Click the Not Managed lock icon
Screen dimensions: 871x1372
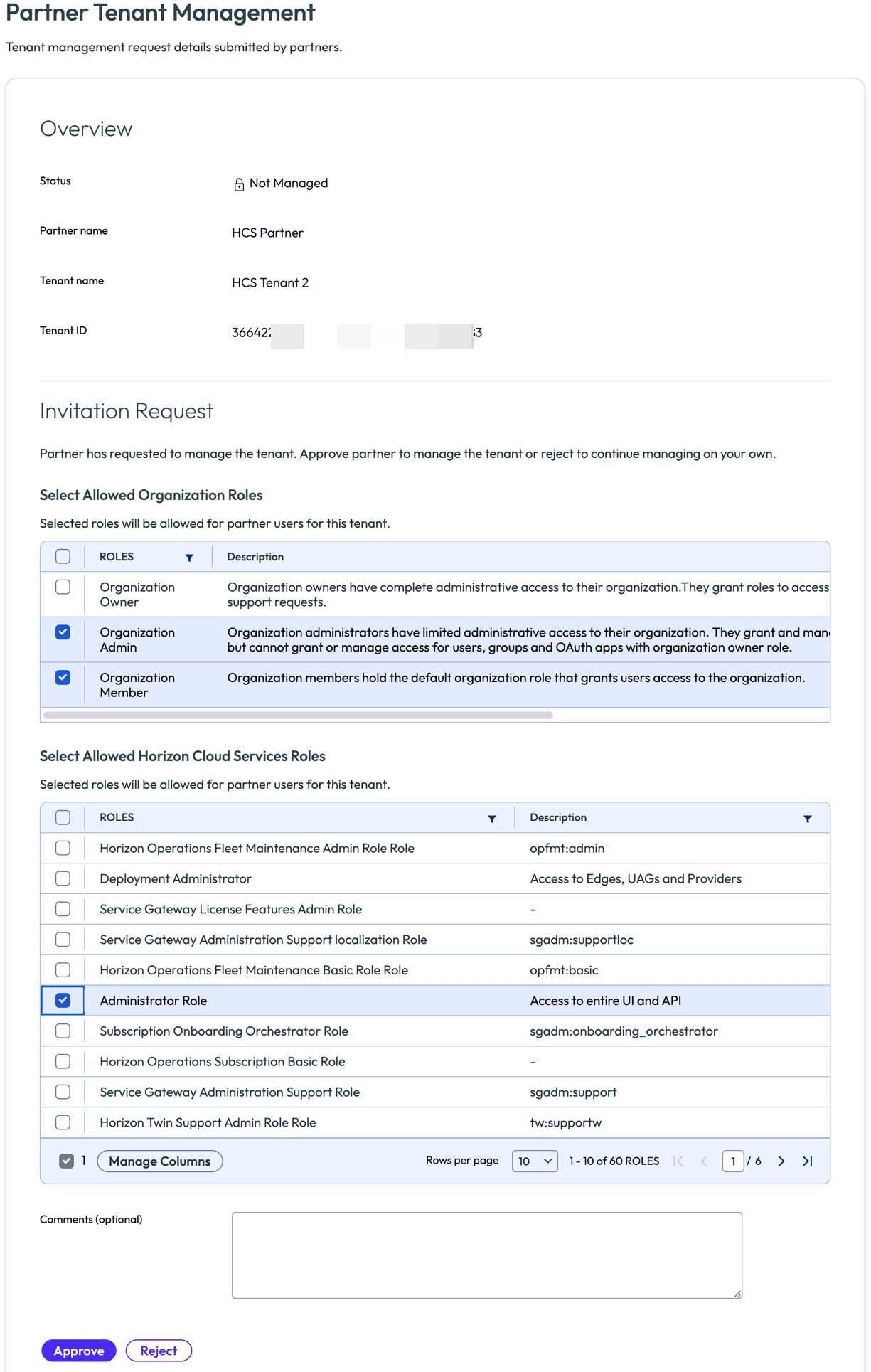pos(239,184)
